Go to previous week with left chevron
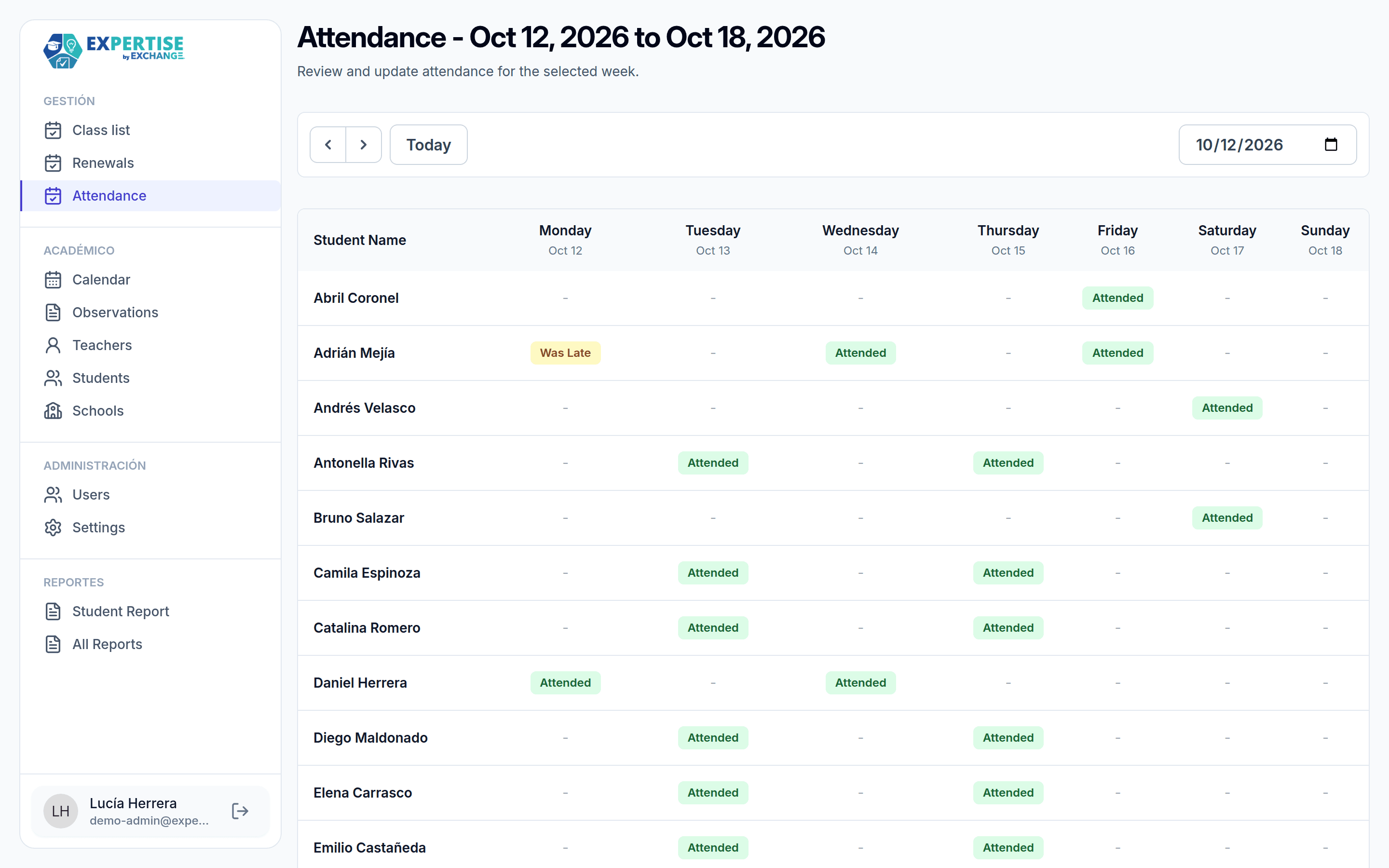The image size is (1389, 868). pyautogui.click(x=328, y=145)
